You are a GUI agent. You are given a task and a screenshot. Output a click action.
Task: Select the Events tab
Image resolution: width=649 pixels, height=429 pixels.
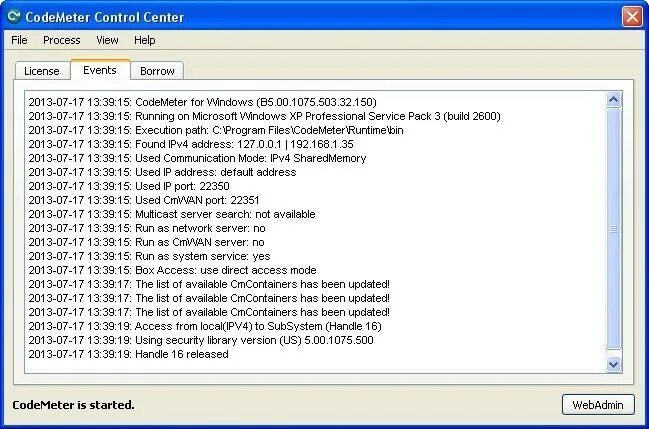click(x=100, y=70)
